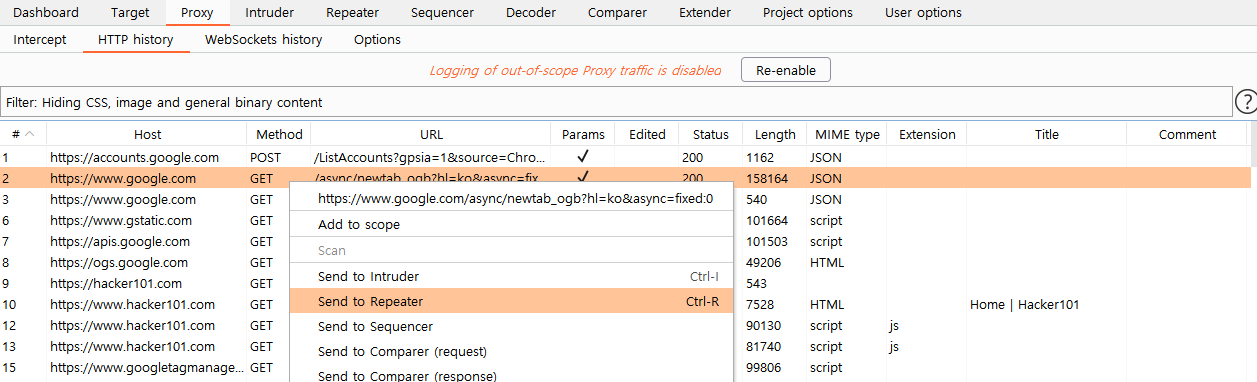Choose Add to scope in context menu
The height and width of the screenshot is (382, 1257).
click(x=511, y=225)
